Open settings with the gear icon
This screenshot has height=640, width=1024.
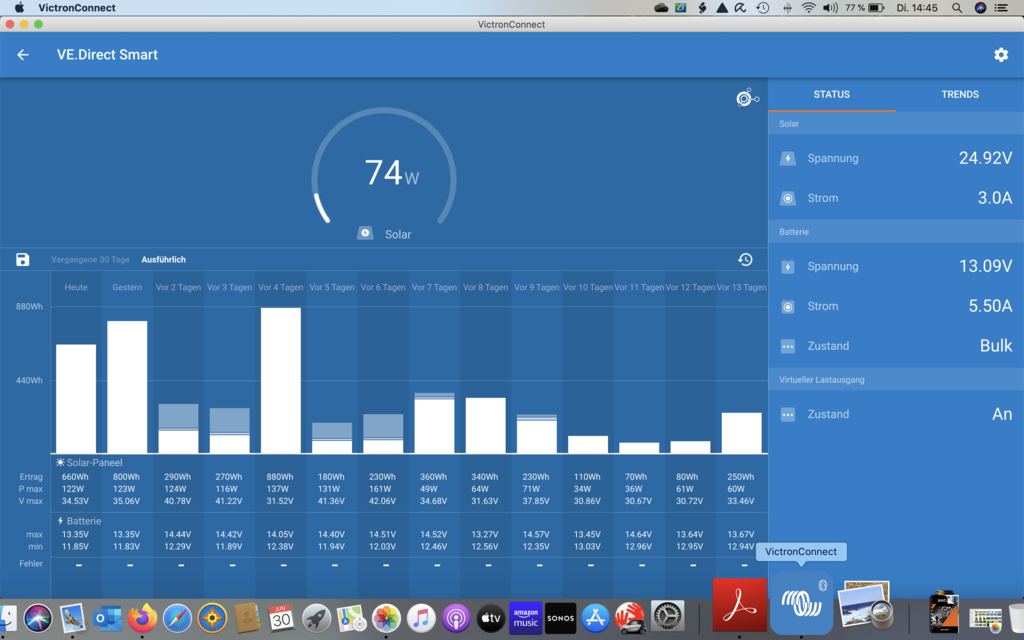coord(1000,55)
